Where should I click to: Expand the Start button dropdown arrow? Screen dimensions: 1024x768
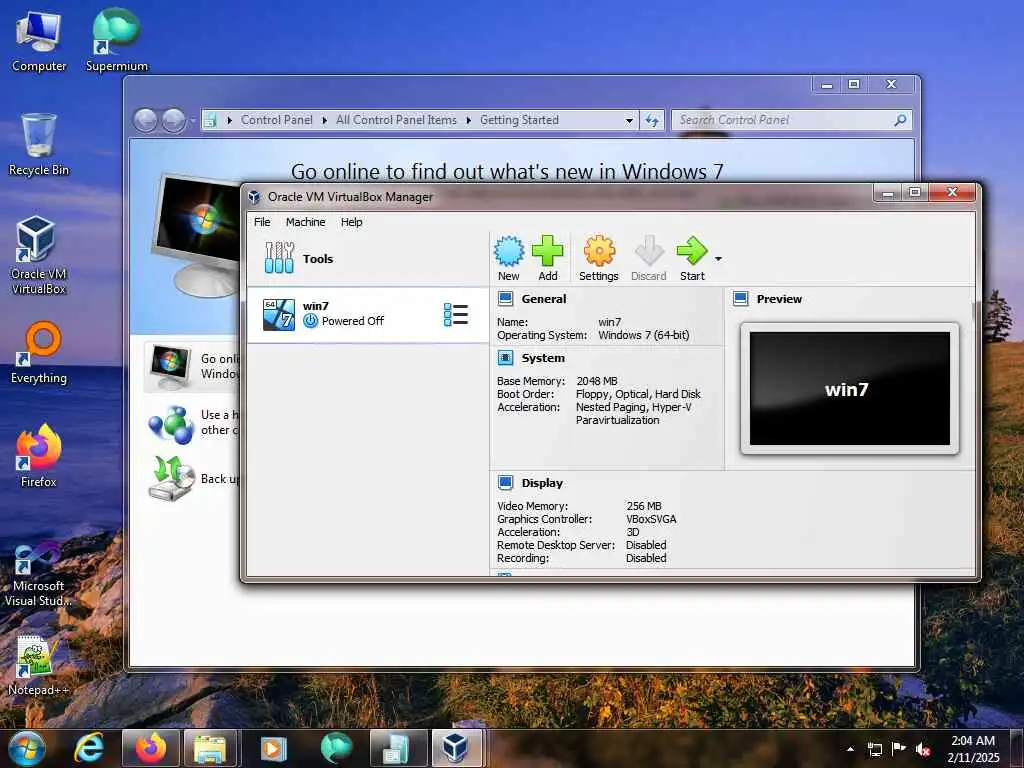pyautogui.click(x=718, y=259)
